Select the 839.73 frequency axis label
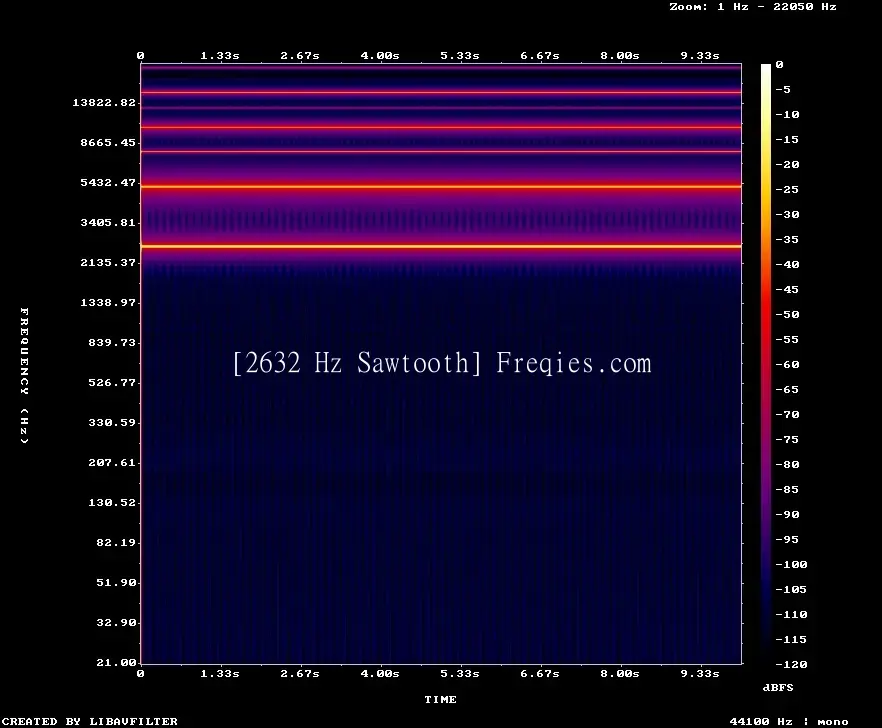Screen dimensions: 882x728 (x=112, y=342)
